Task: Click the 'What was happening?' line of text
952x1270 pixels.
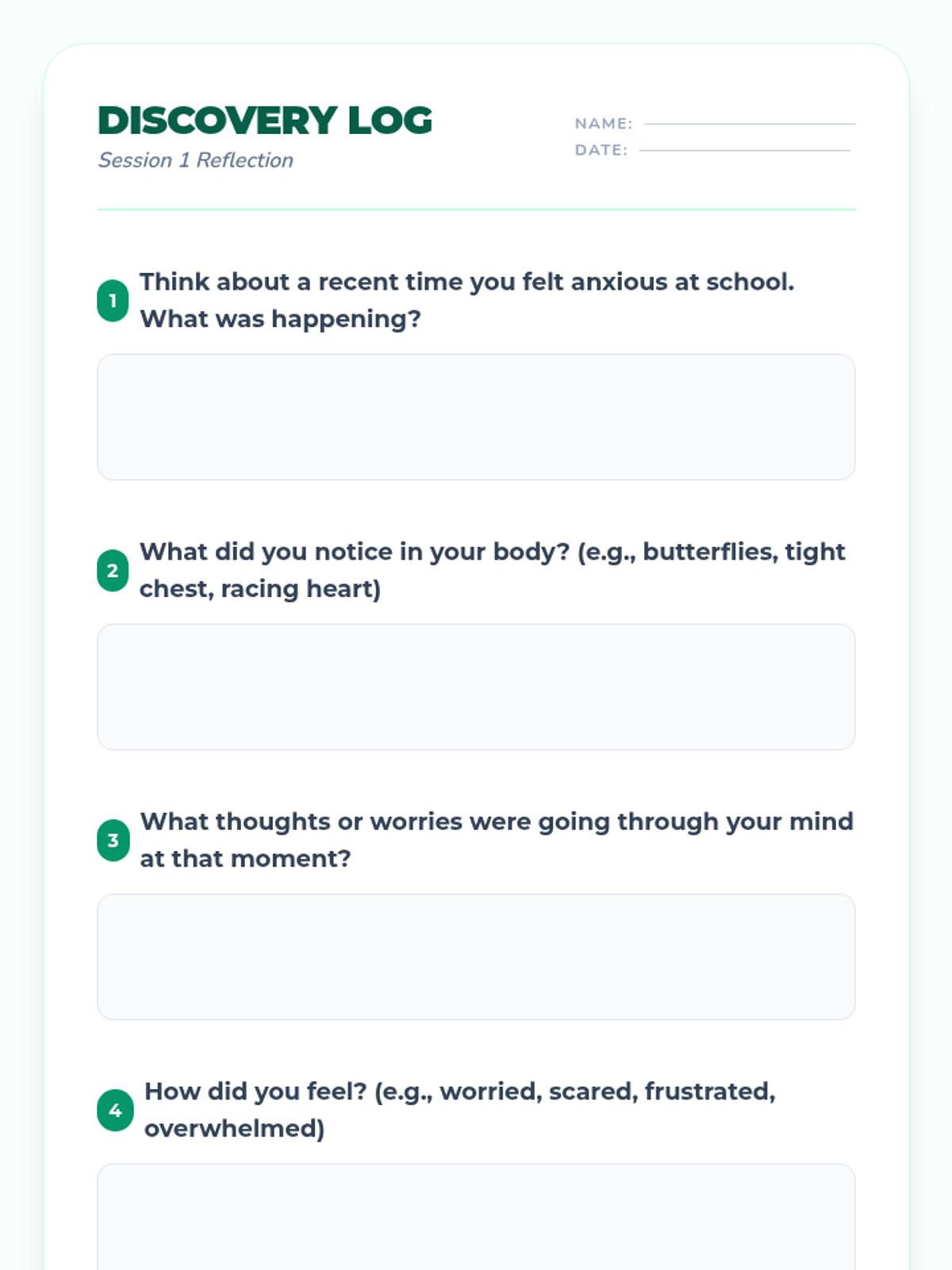Action: click(x=280, y=319)
